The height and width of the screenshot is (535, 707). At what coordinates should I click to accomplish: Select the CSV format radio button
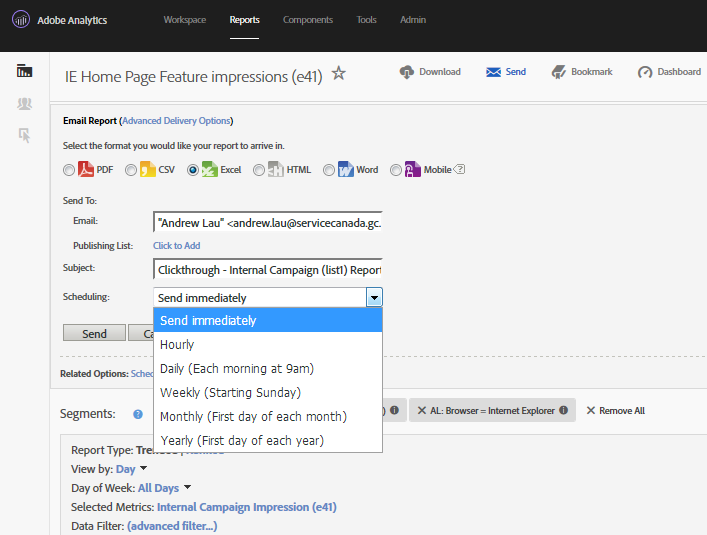[x=131, y=170]
